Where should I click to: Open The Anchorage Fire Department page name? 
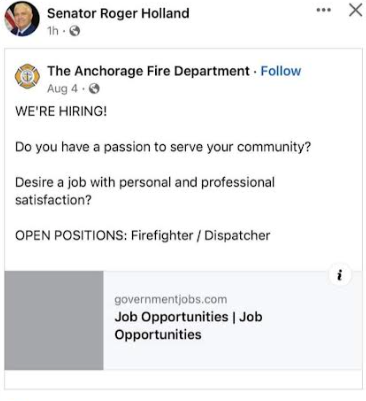tap(148, 71)
